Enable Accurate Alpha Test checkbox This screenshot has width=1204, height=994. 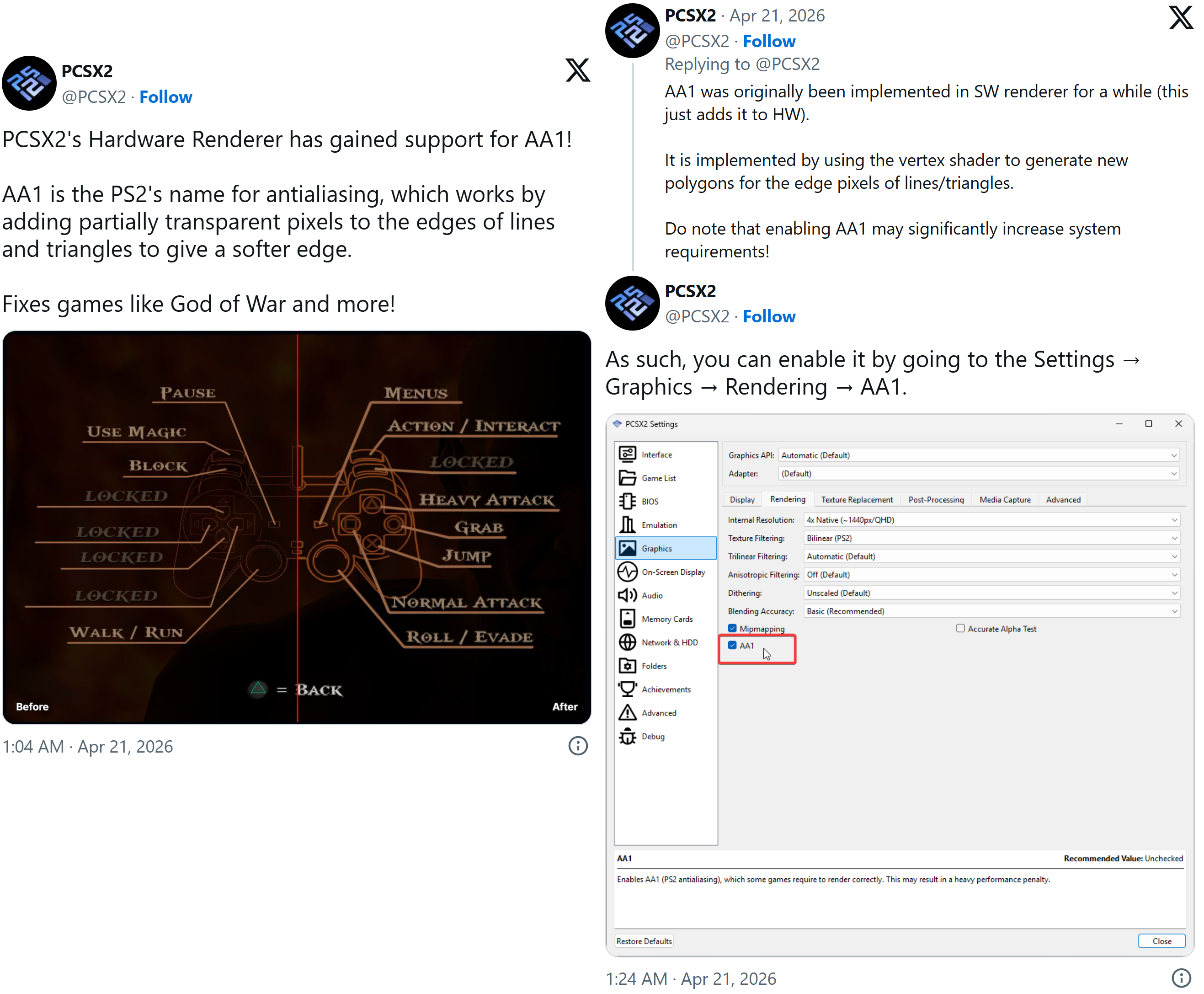point(960,628)
